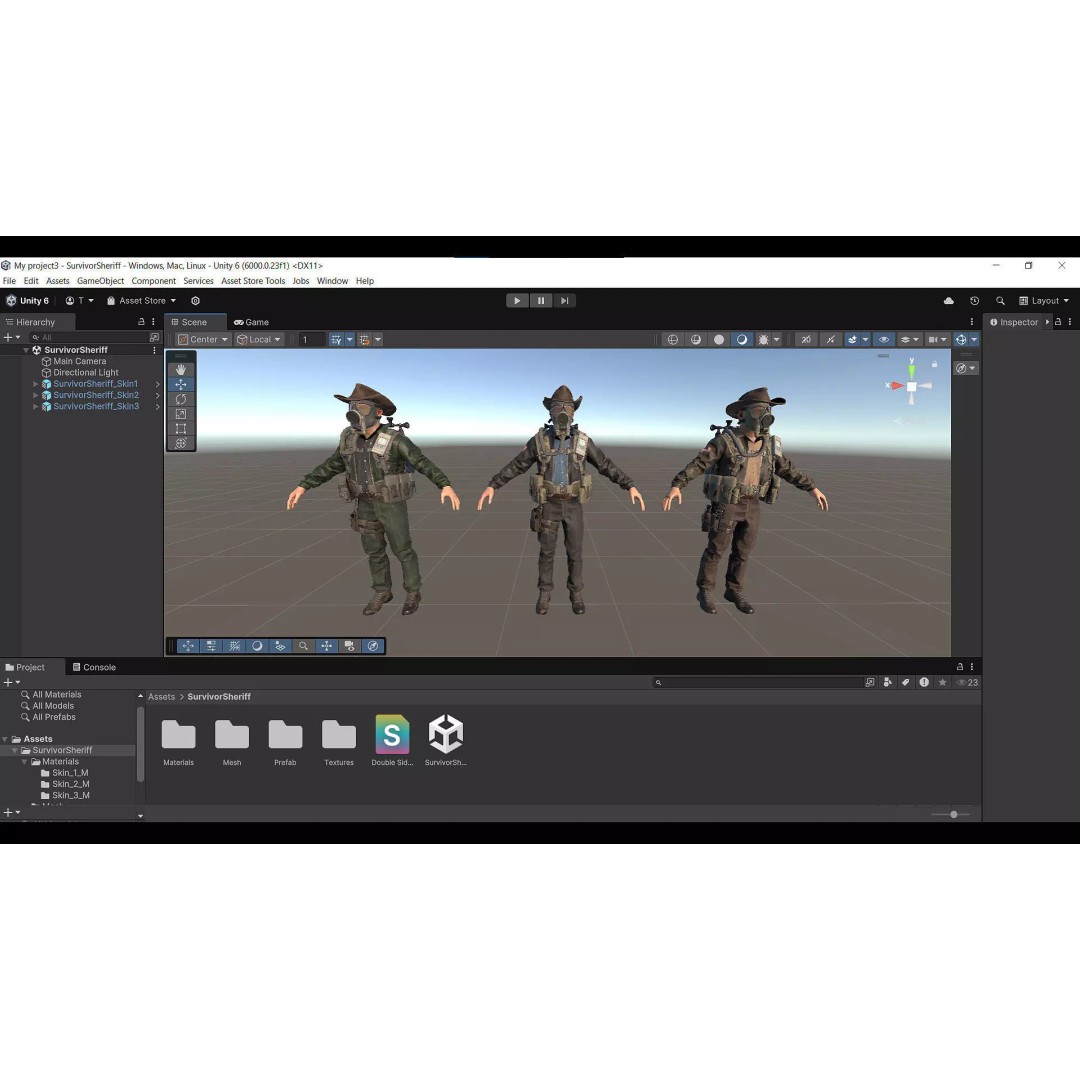Open the global search magnifier icon

(1000, 301)
